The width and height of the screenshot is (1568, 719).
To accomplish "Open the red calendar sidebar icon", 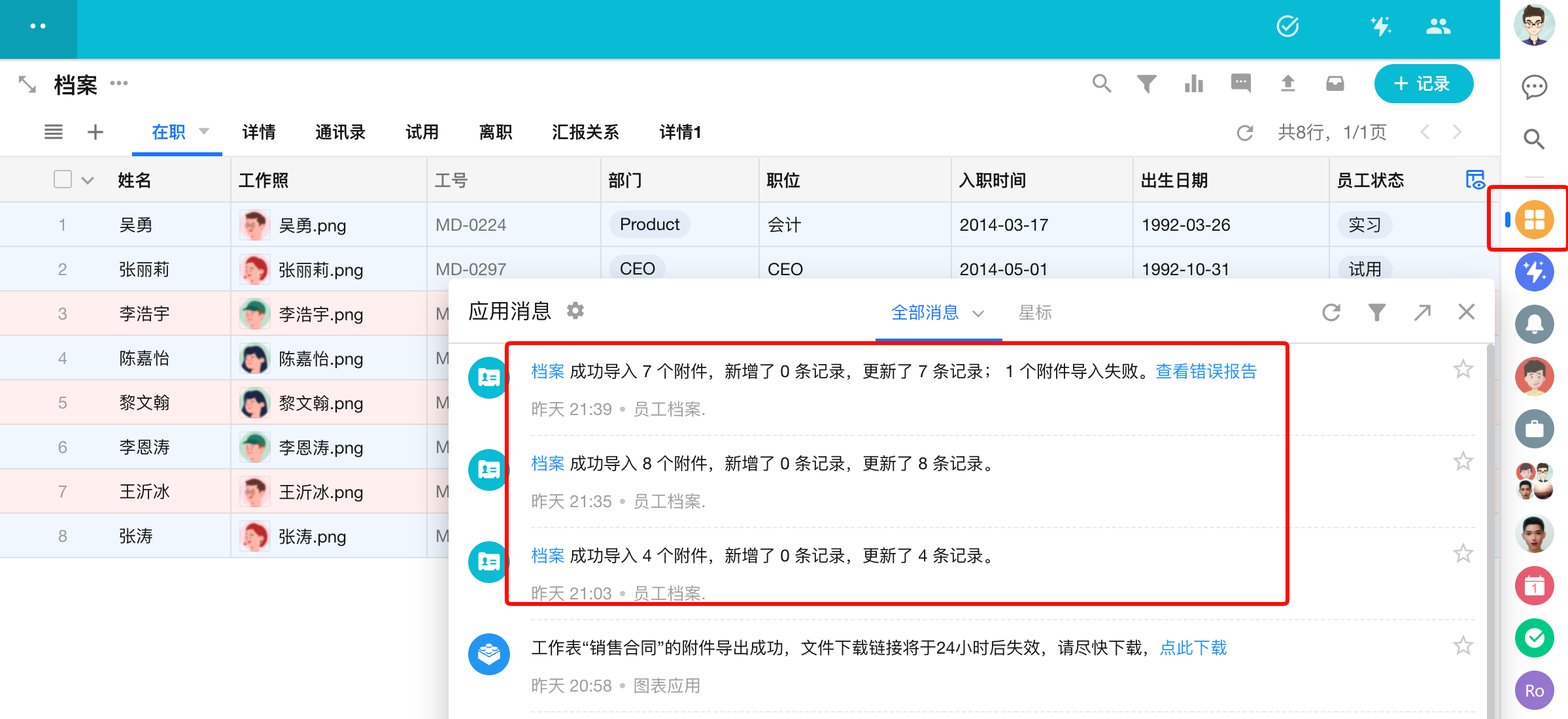I will pos(1534,586).
